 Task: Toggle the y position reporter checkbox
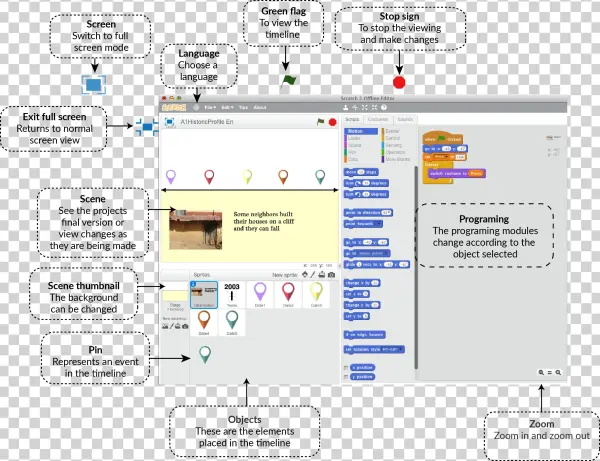click(347, 376)
